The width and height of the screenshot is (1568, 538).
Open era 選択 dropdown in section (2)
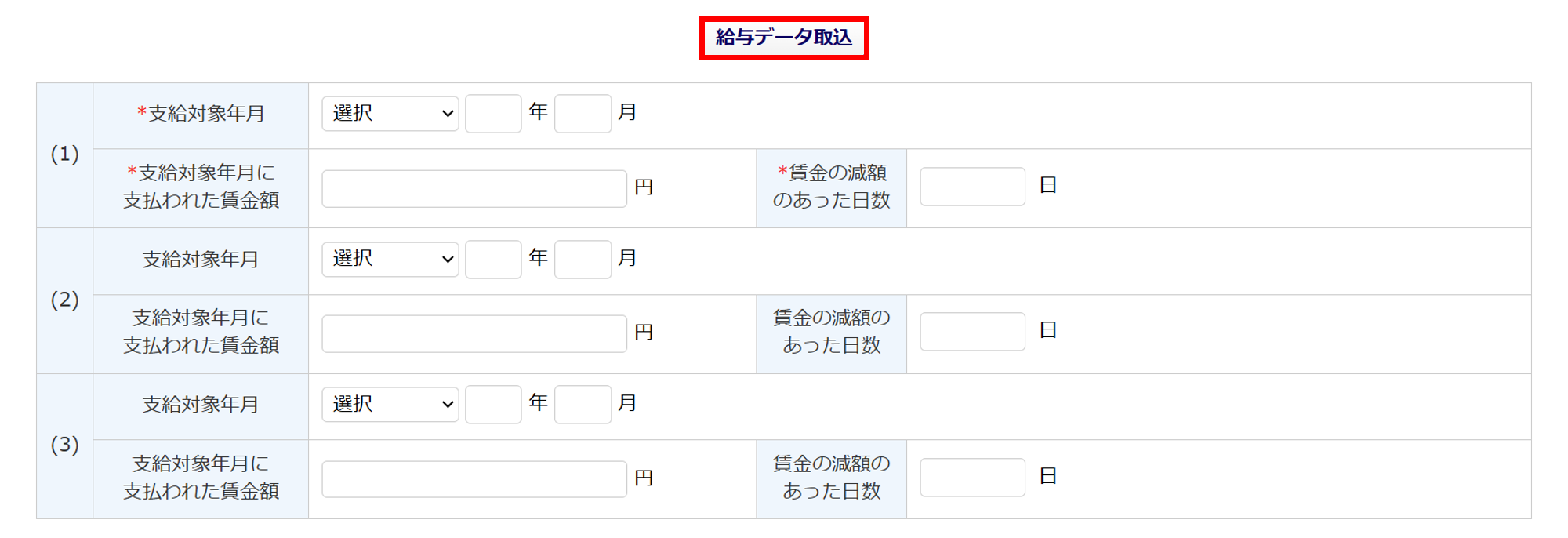pyautogui.click(x=390, y=259)
